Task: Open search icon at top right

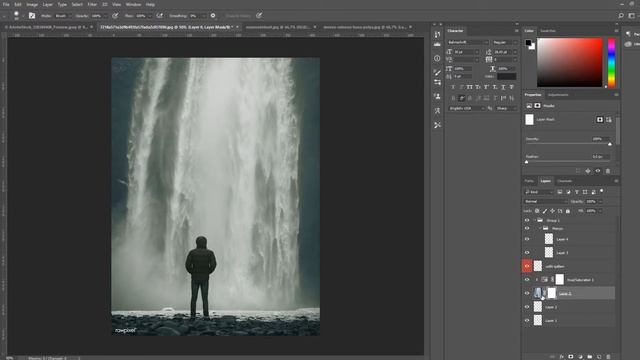Action: 621,16
